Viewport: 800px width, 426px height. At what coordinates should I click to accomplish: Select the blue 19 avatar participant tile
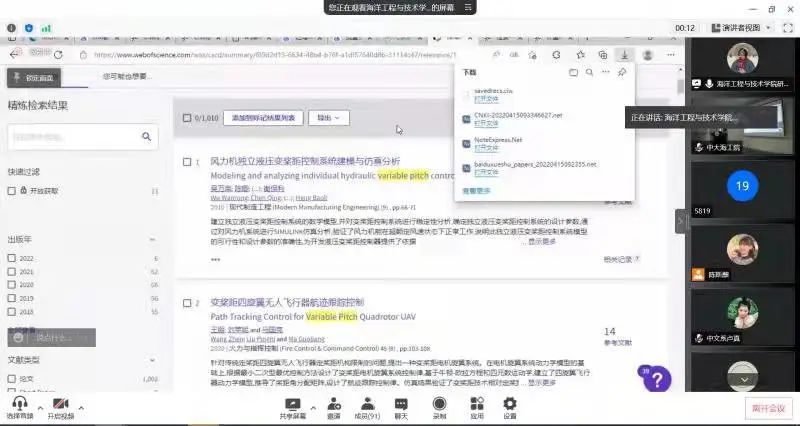pyautogui.click(x=743, y=190)
